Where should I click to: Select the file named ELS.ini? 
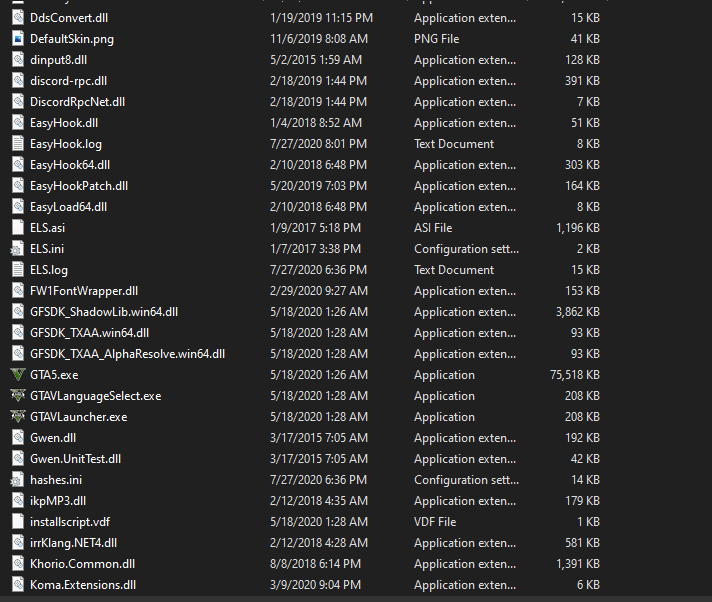[x=47, y=249]
